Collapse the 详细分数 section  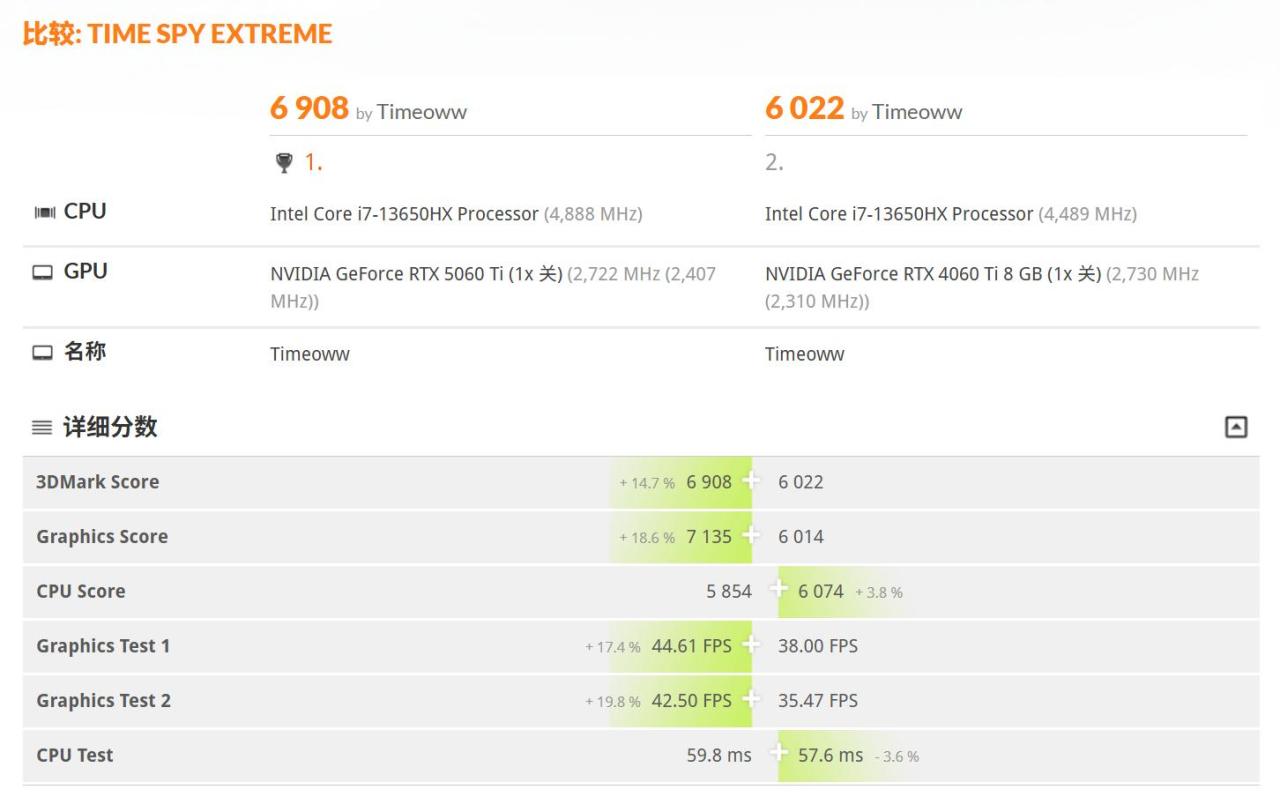click(1236, 428)
